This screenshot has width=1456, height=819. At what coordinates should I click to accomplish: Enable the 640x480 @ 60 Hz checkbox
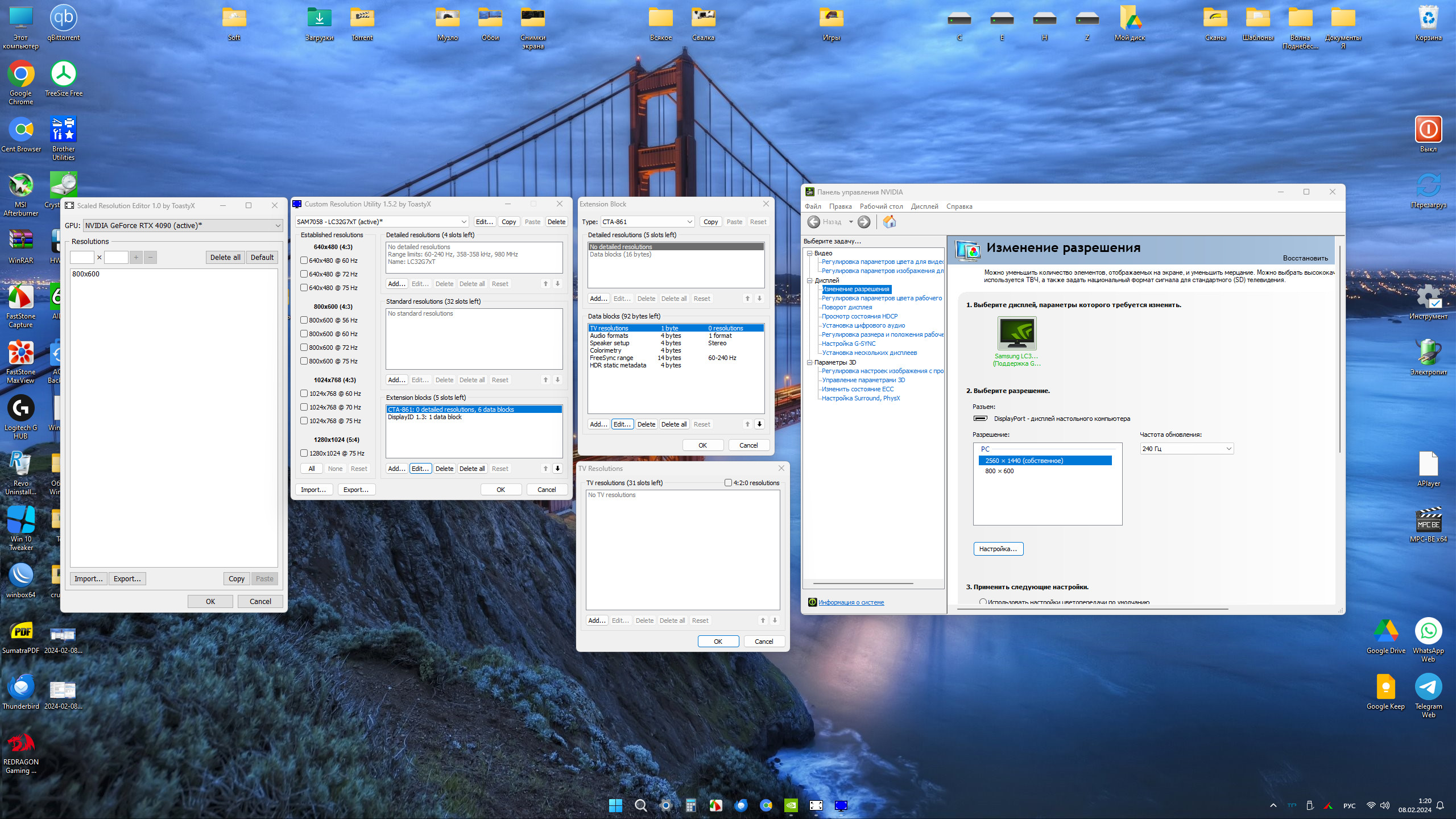[304, 260]
